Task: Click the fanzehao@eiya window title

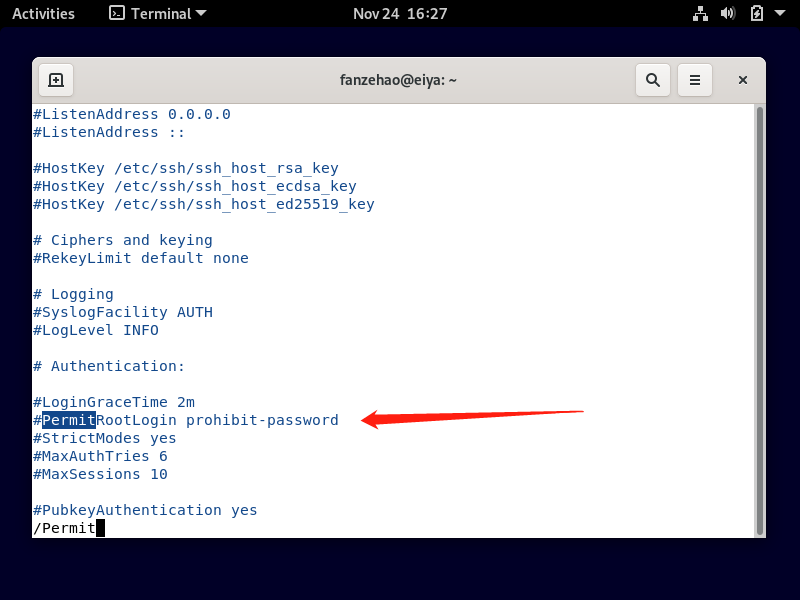Action: (399, 80)
